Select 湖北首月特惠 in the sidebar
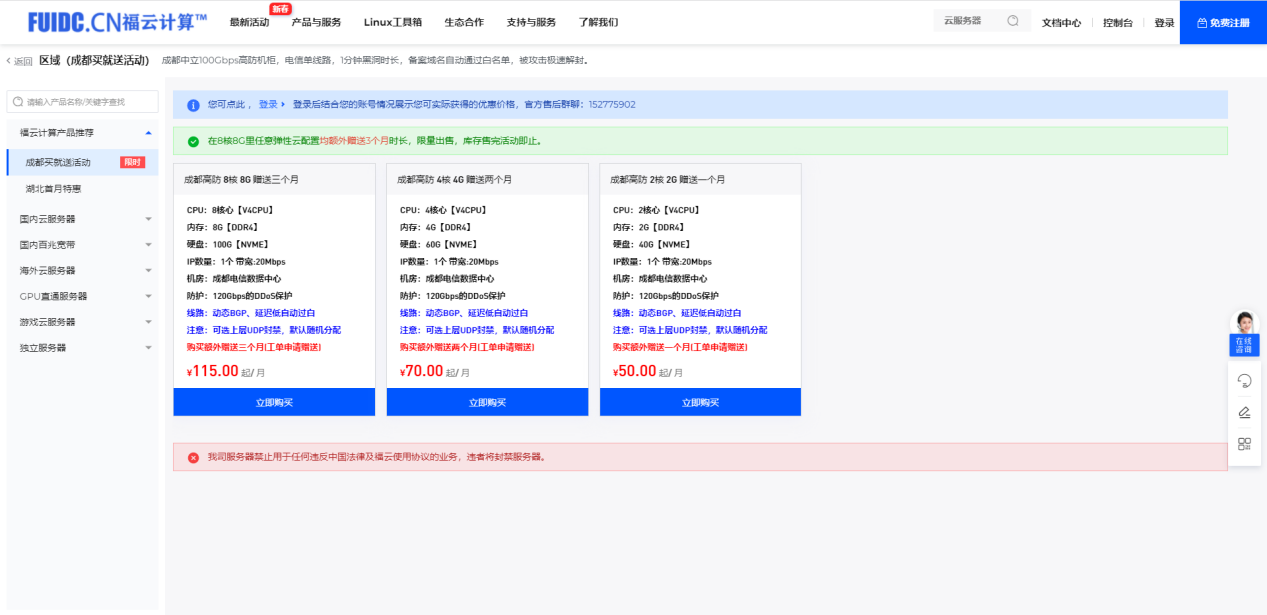Viewport: 1267px width, 615px height. [53, 188]
